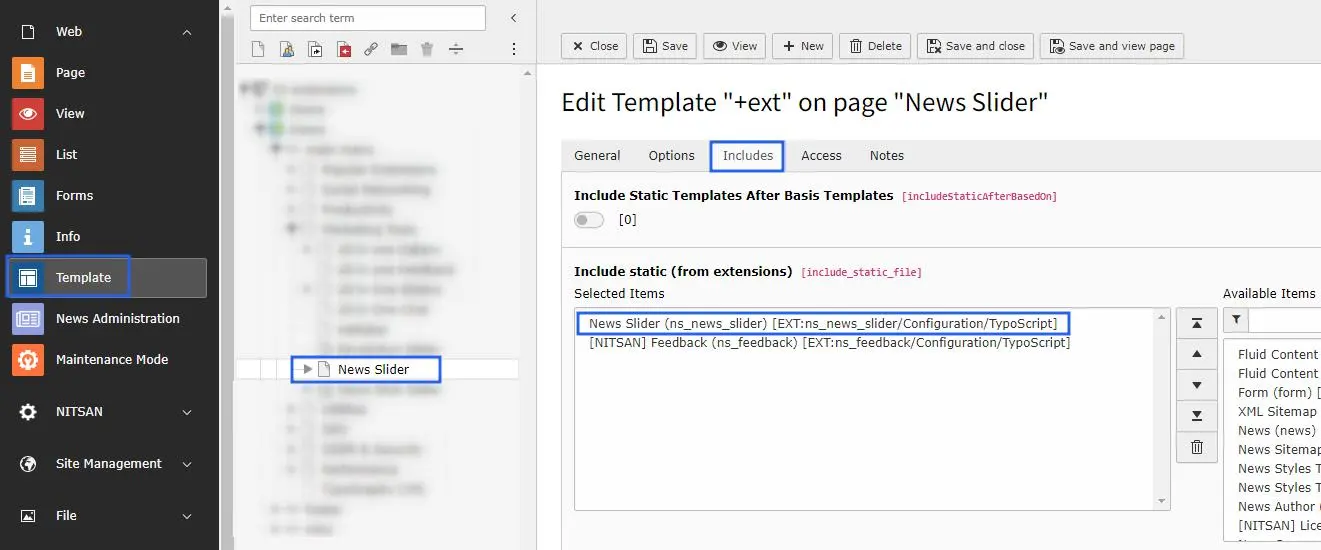Select the mount point page icon
This screenshot has width=1321, height=550.
click(x=343, y=49)
